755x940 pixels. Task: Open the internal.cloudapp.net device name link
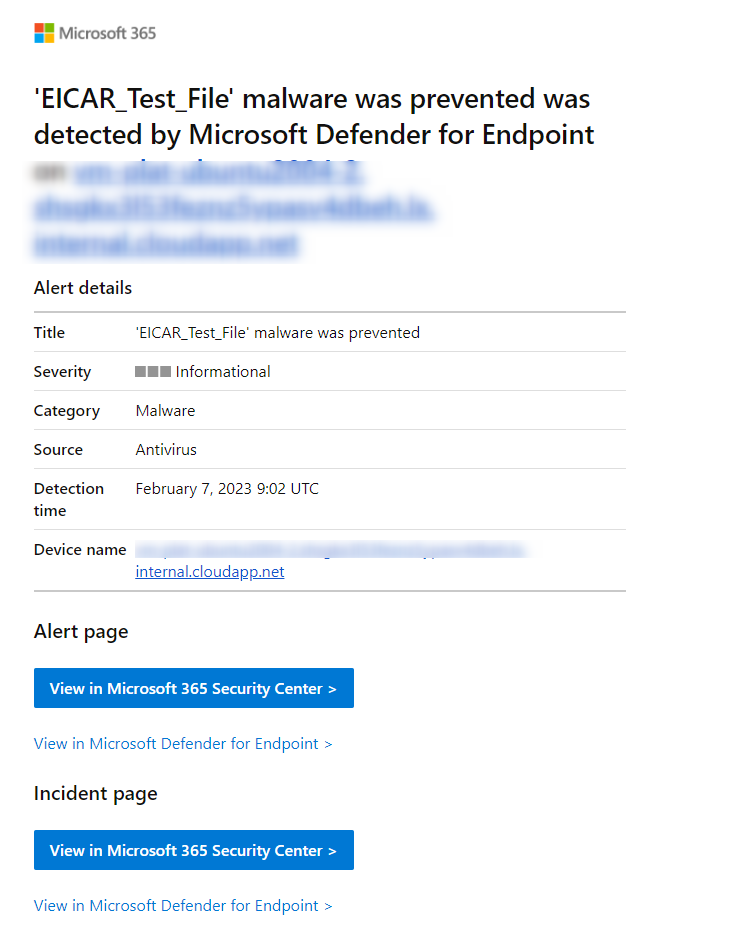click(x=210, y=572)
